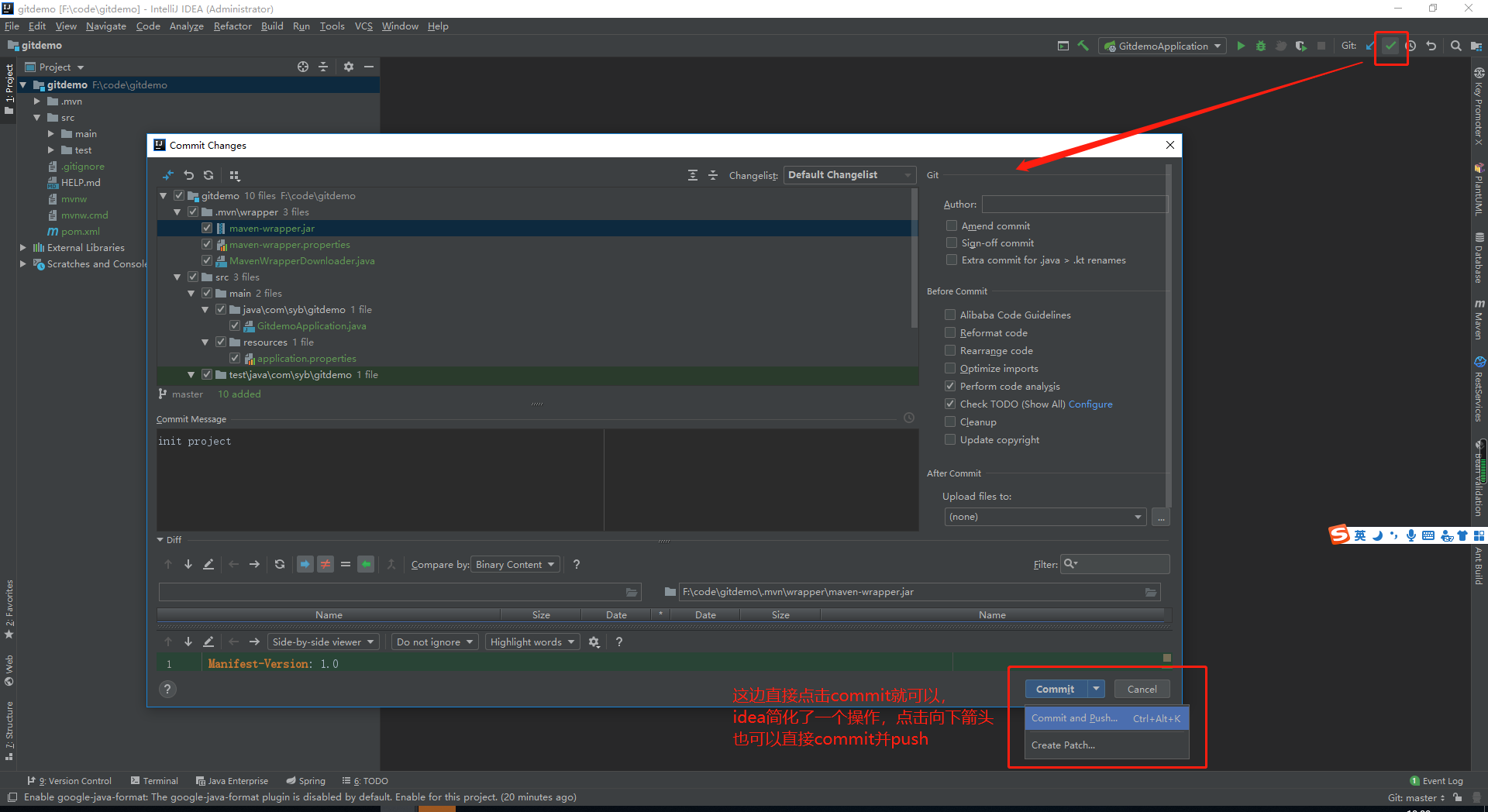Open Project panel settings gear icon
Screen dimensions: 1488x812
(349, 67)
